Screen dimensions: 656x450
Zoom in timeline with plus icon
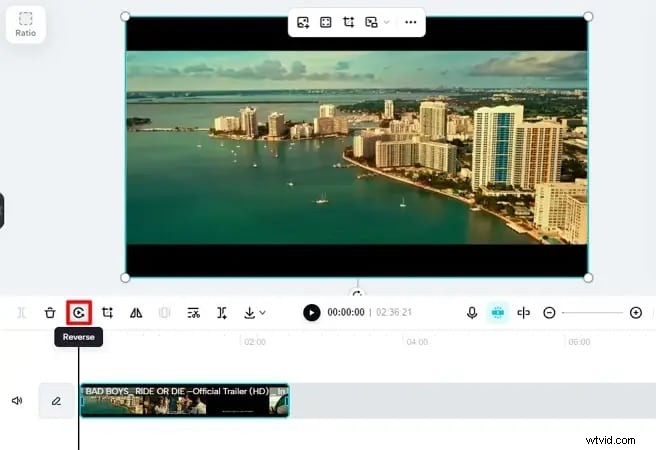[x=636, y=312]
